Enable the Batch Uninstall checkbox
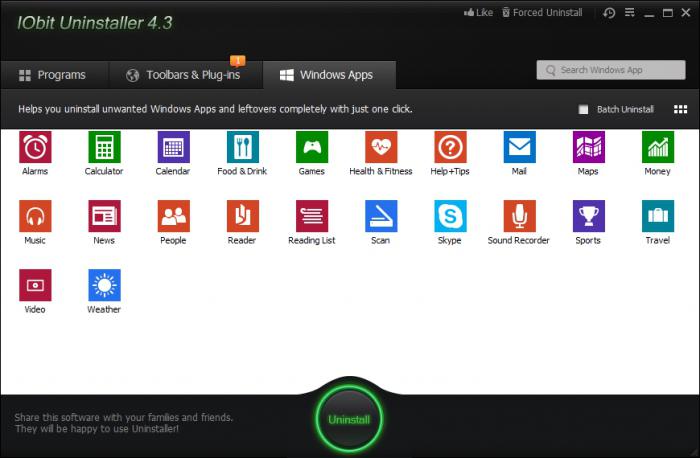This screenshot has width=700, height=458. tap(583, 109)
